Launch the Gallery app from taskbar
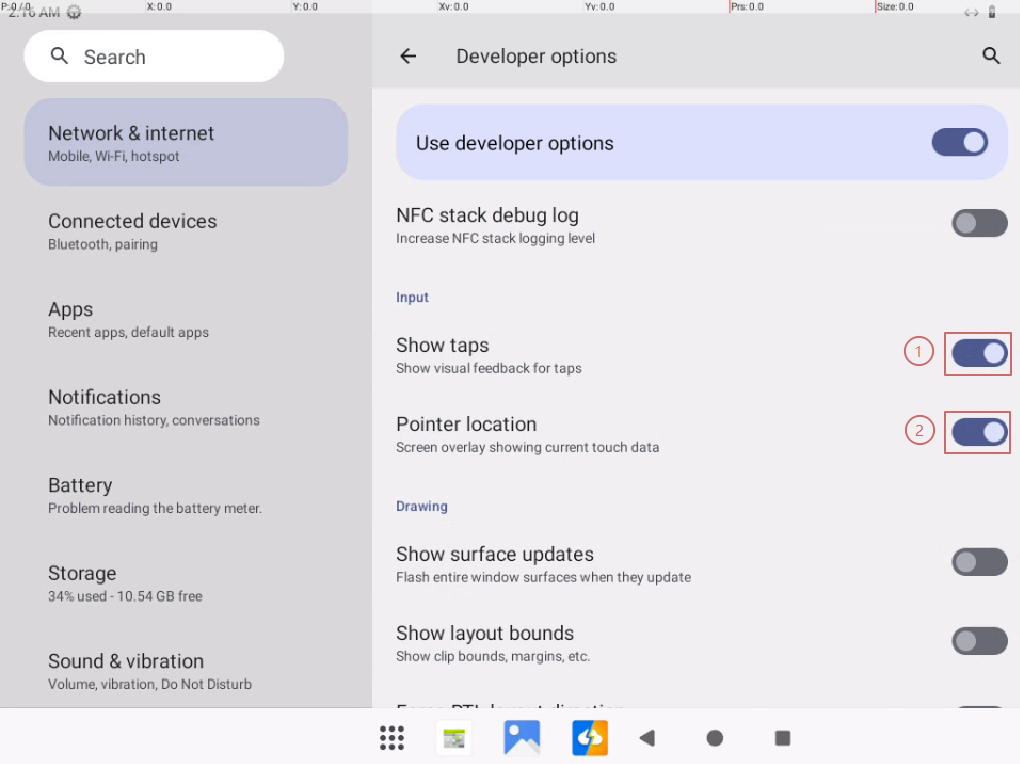Screen dimensions: 1020x764 point(522,738)
